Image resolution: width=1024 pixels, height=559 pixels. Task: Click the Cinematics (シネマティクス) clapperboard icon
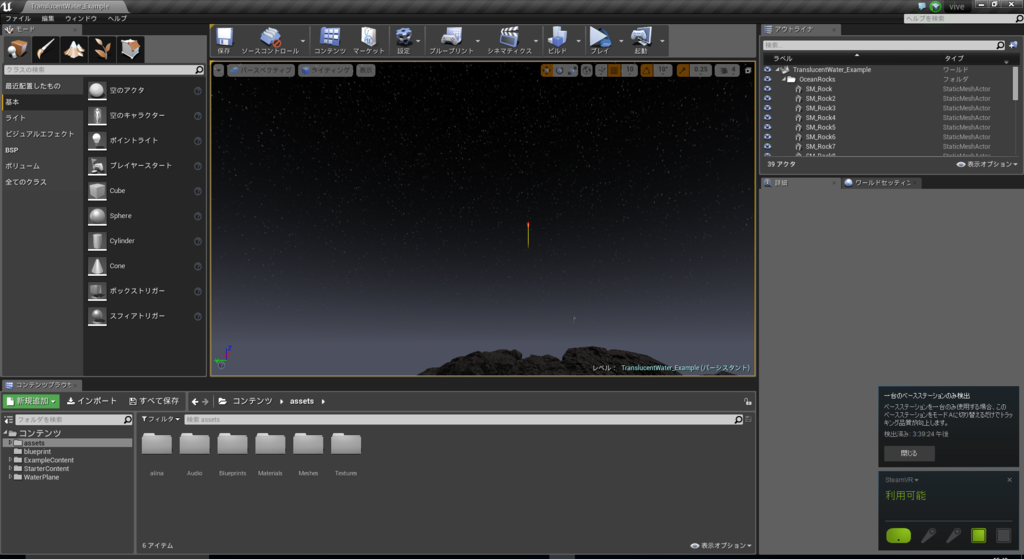[x=509, y=37]
